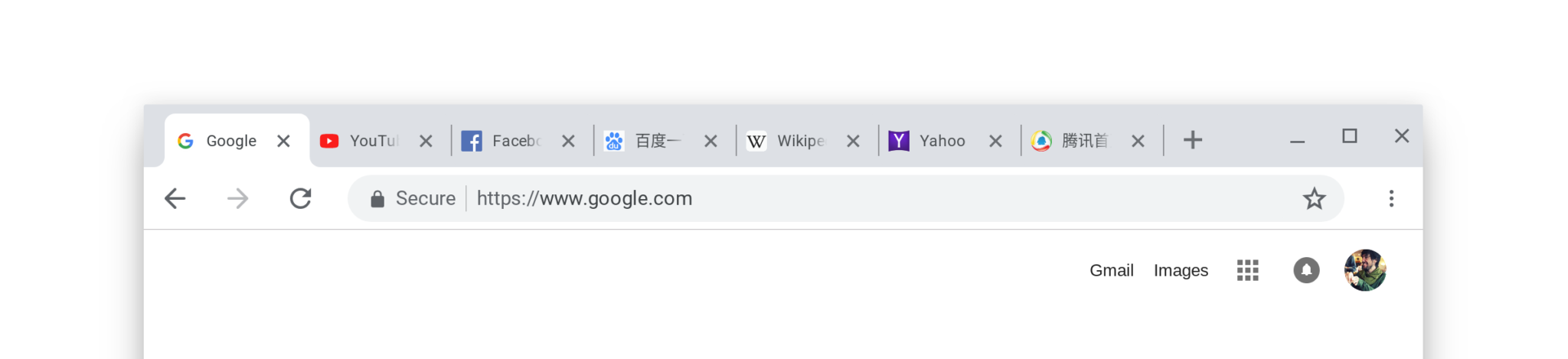Click the back navigation arrow
This screenshot has width=1568, height=359.
pos(175,199)
